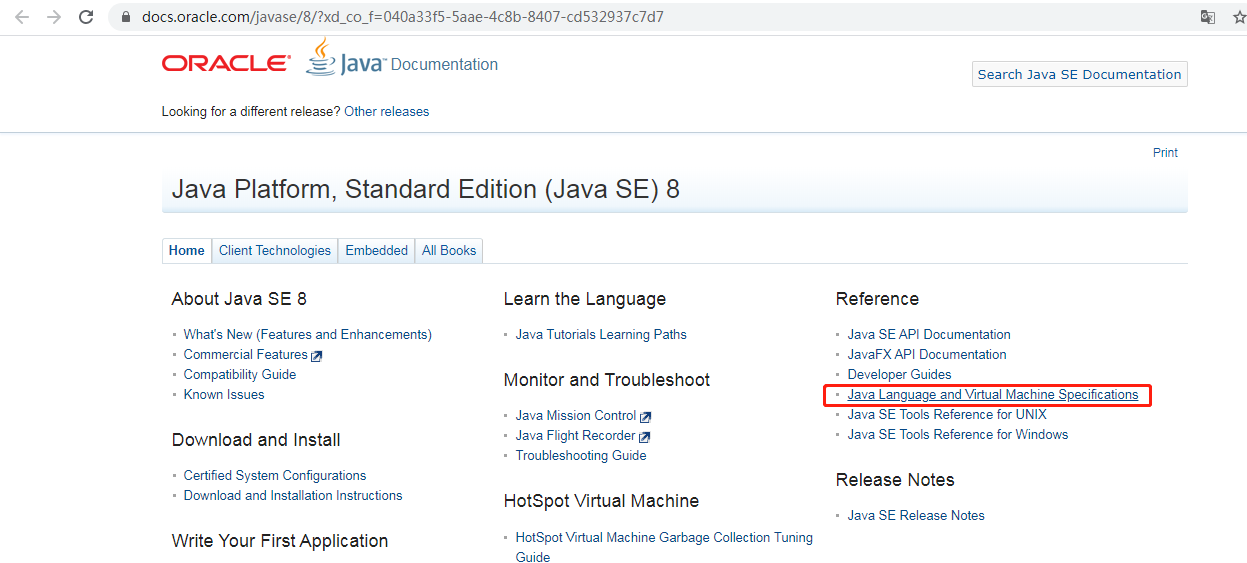Image resolution: width=1247 pixels, height=563 pixels.
Task: Click the About Java SE 8 heading
Action: pyautogui.click(x=239, y=299)
